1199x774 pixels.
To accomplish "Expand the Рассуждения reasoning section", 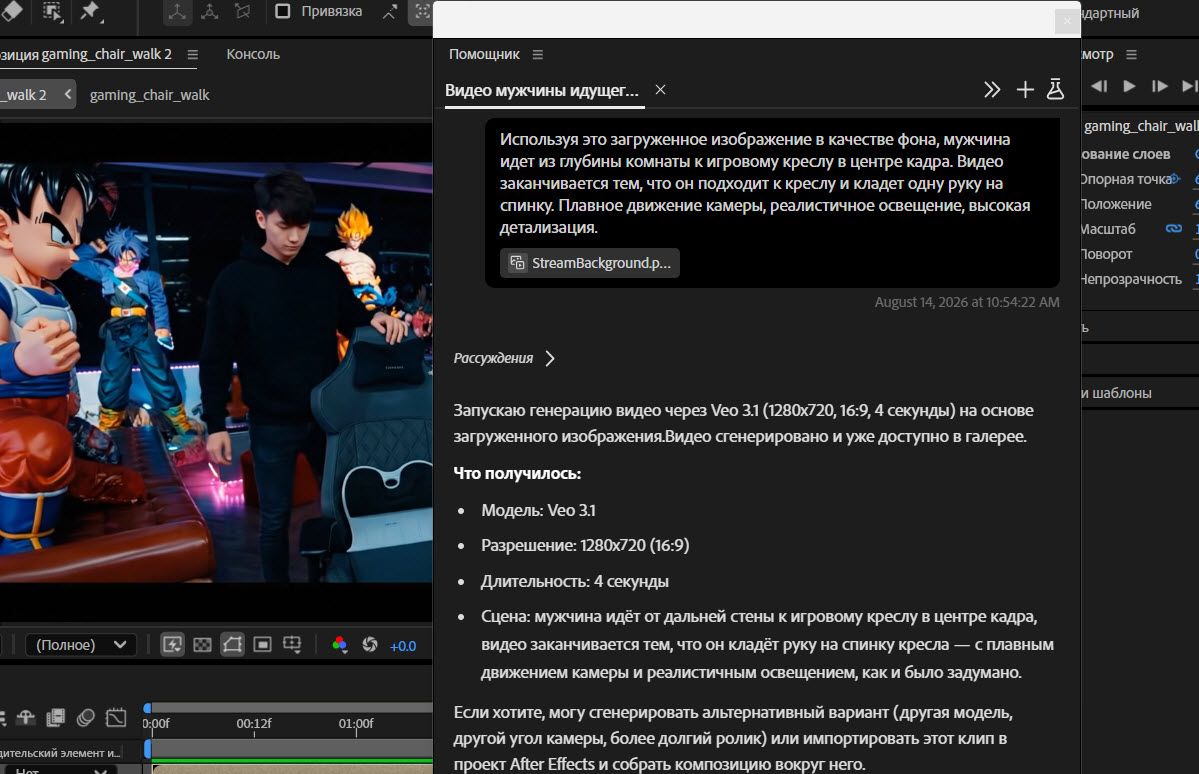I will [x=504, y=358].
